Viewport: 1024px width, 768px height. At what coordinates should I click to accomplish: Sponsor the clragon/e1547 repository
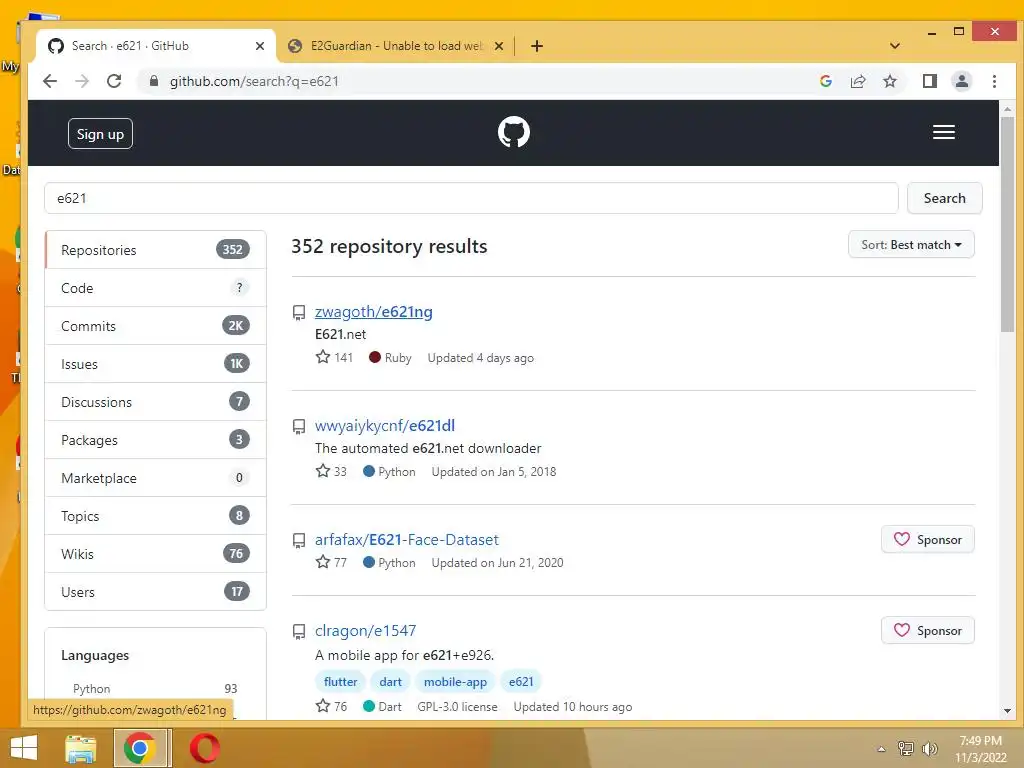[927, 630]
